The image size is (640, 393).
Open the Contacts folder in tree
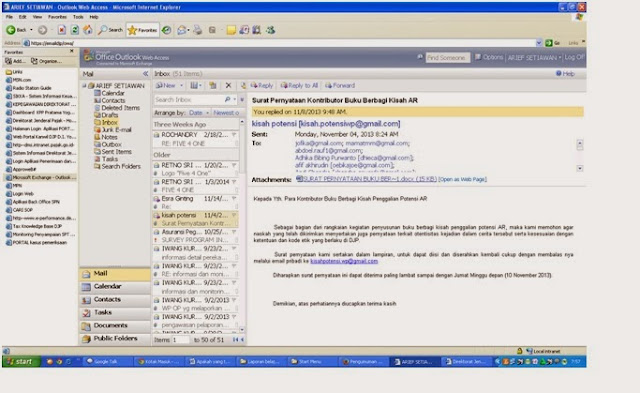coord(110,100)
